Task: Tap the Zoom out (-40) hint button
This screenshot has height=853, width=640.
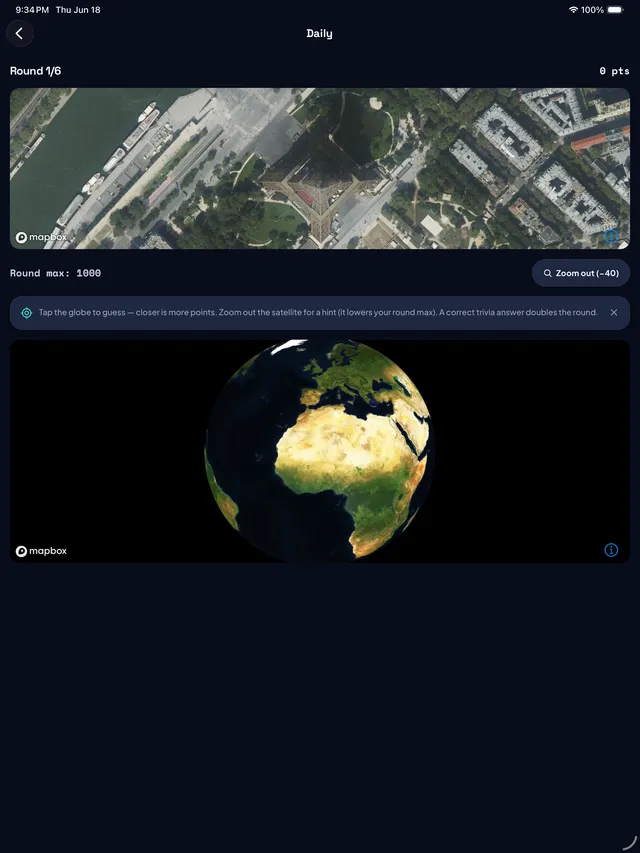Action: 581,273
